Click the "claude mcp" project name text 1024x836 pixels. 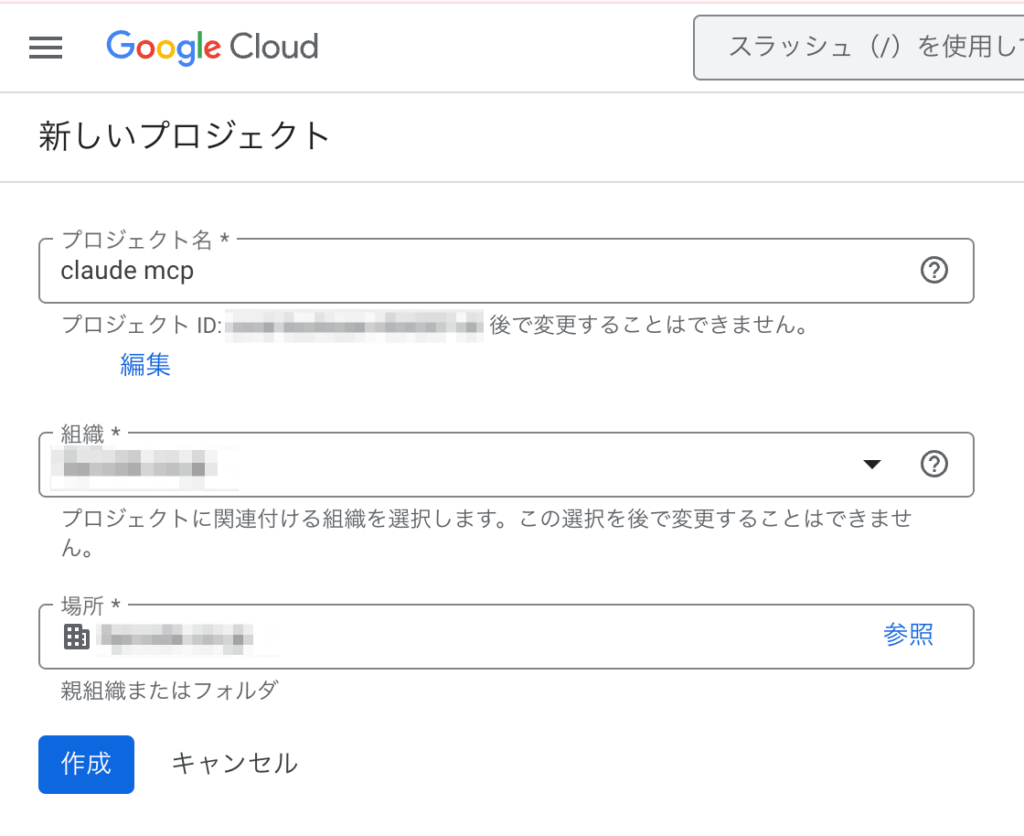pos(127,271)
